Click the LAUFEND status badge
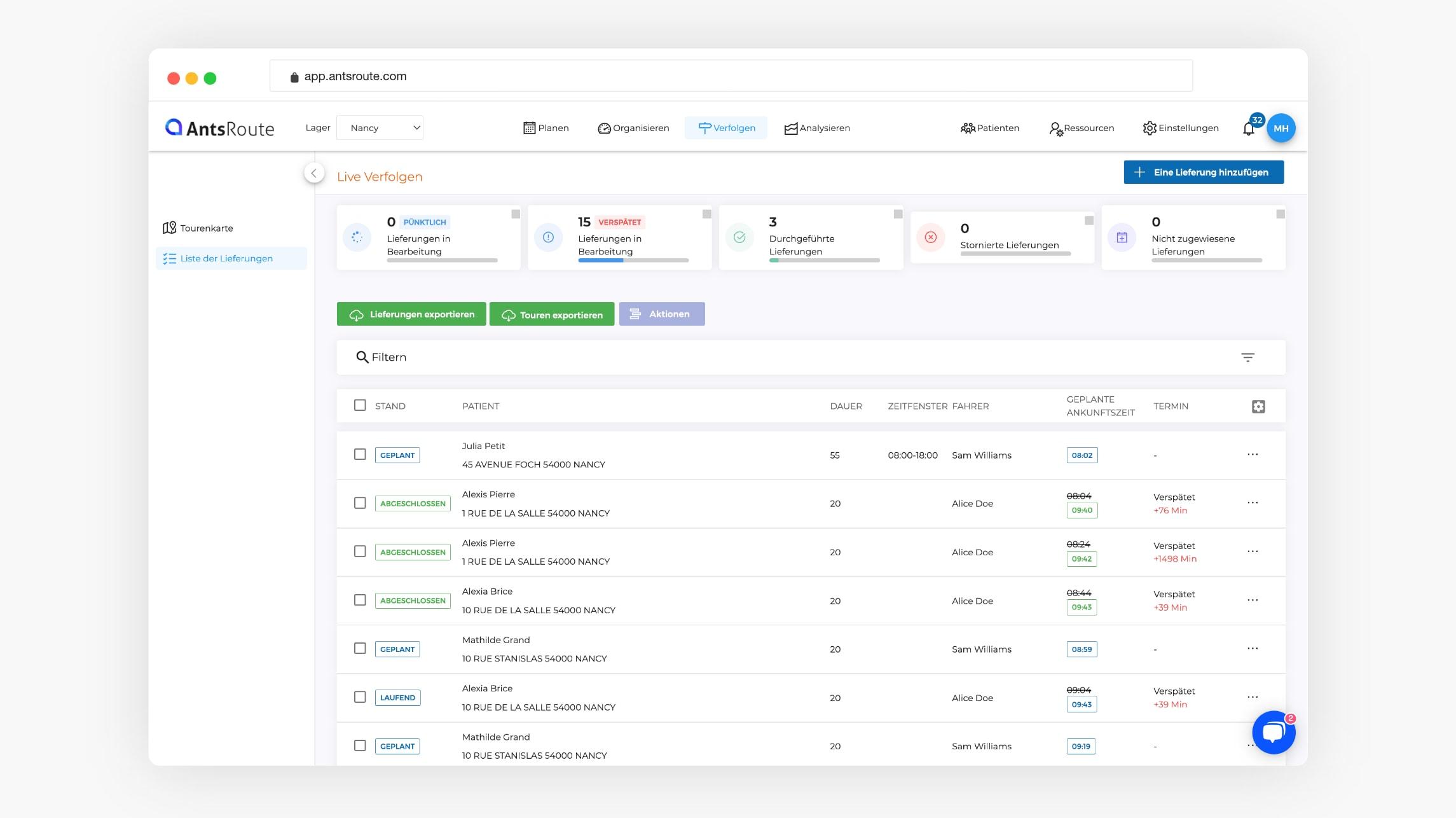This screenshot has width=1456, height=818. [397, 698]
